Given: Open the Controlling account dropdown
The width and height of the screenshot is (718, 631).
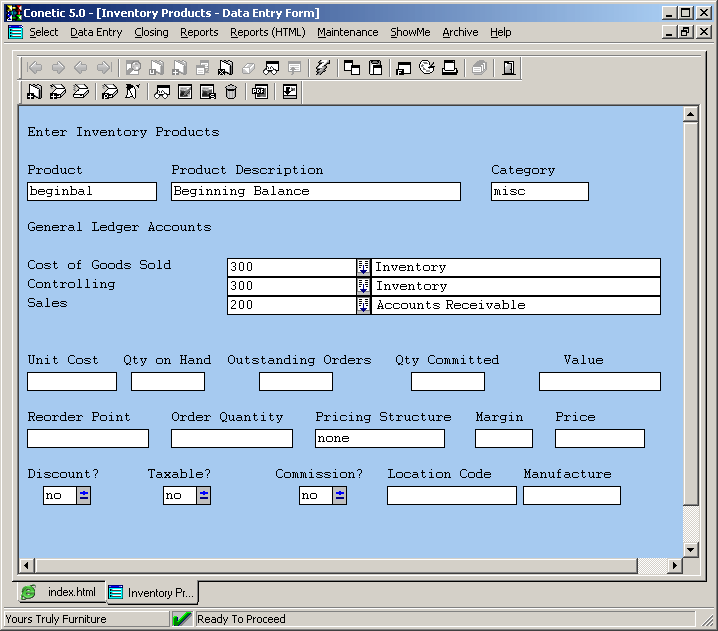Looking at the screenshot, I should point(363,286).
